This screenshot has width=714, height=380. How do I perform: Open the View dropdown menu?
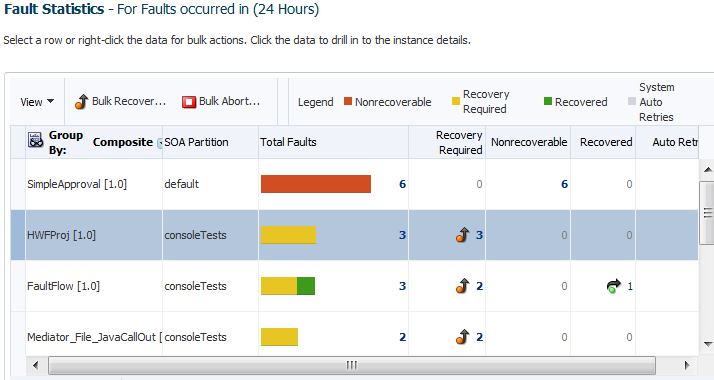click(37, 102)
